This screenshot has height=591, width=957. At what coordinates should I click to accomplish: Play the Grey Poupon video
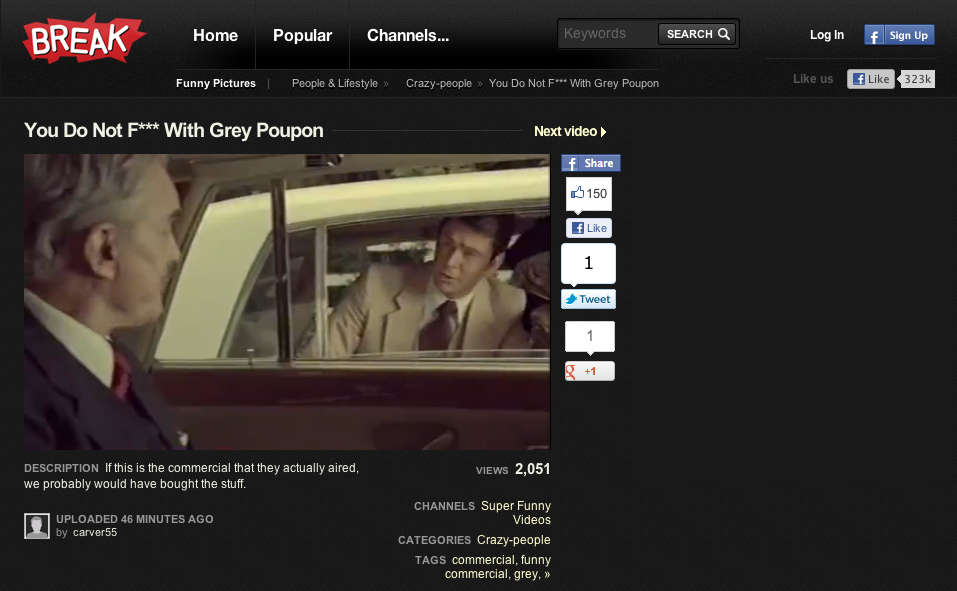pos(287,302)
